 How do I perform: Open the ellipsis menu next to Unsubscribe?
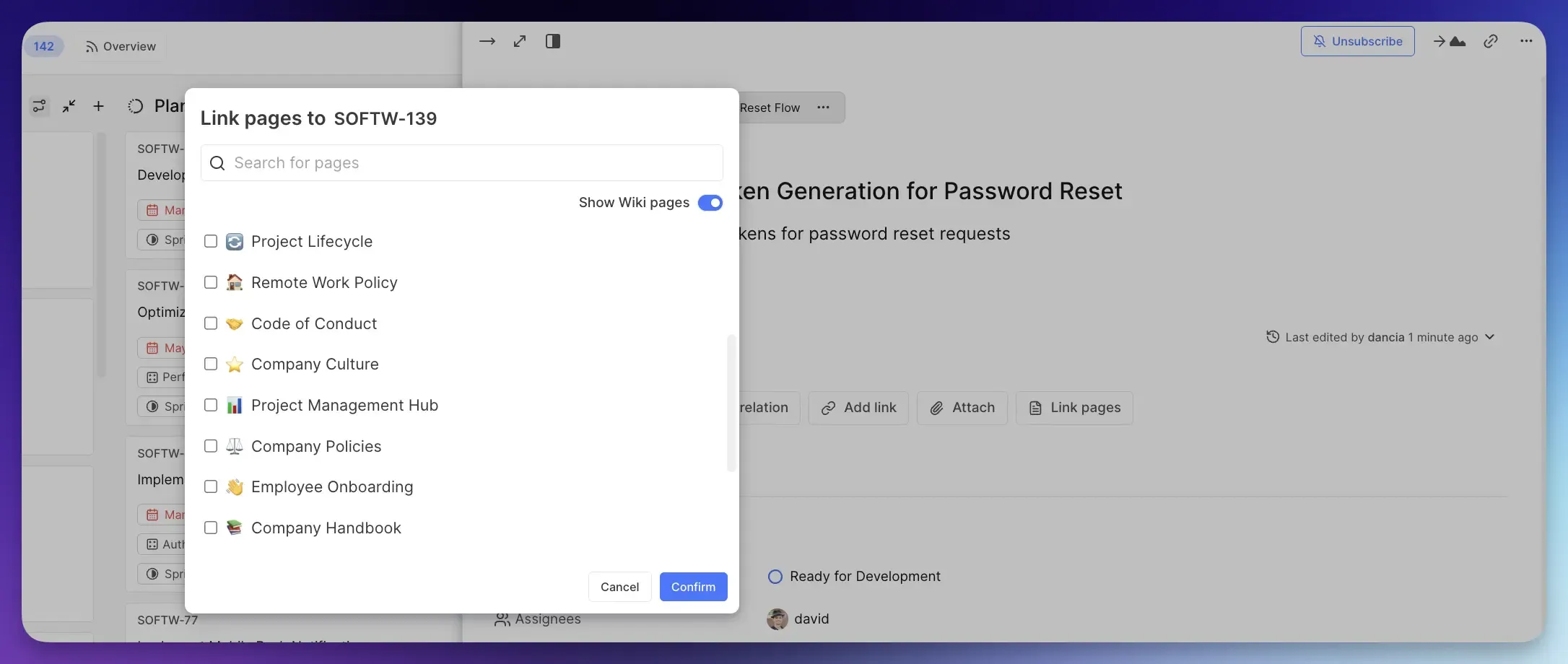pos(1525,41)
